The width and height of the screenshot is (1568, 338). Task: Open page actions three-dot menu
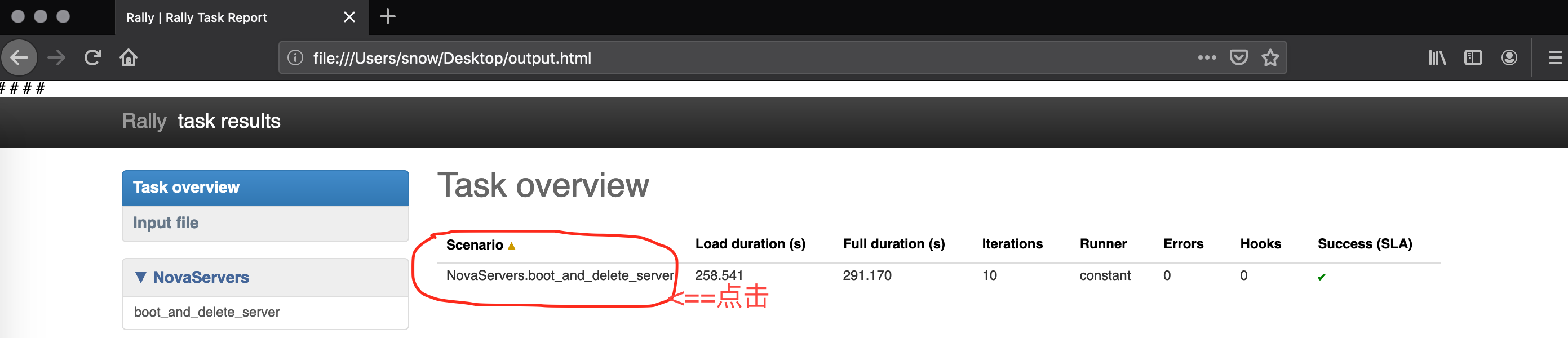(x=1206, y=58)
